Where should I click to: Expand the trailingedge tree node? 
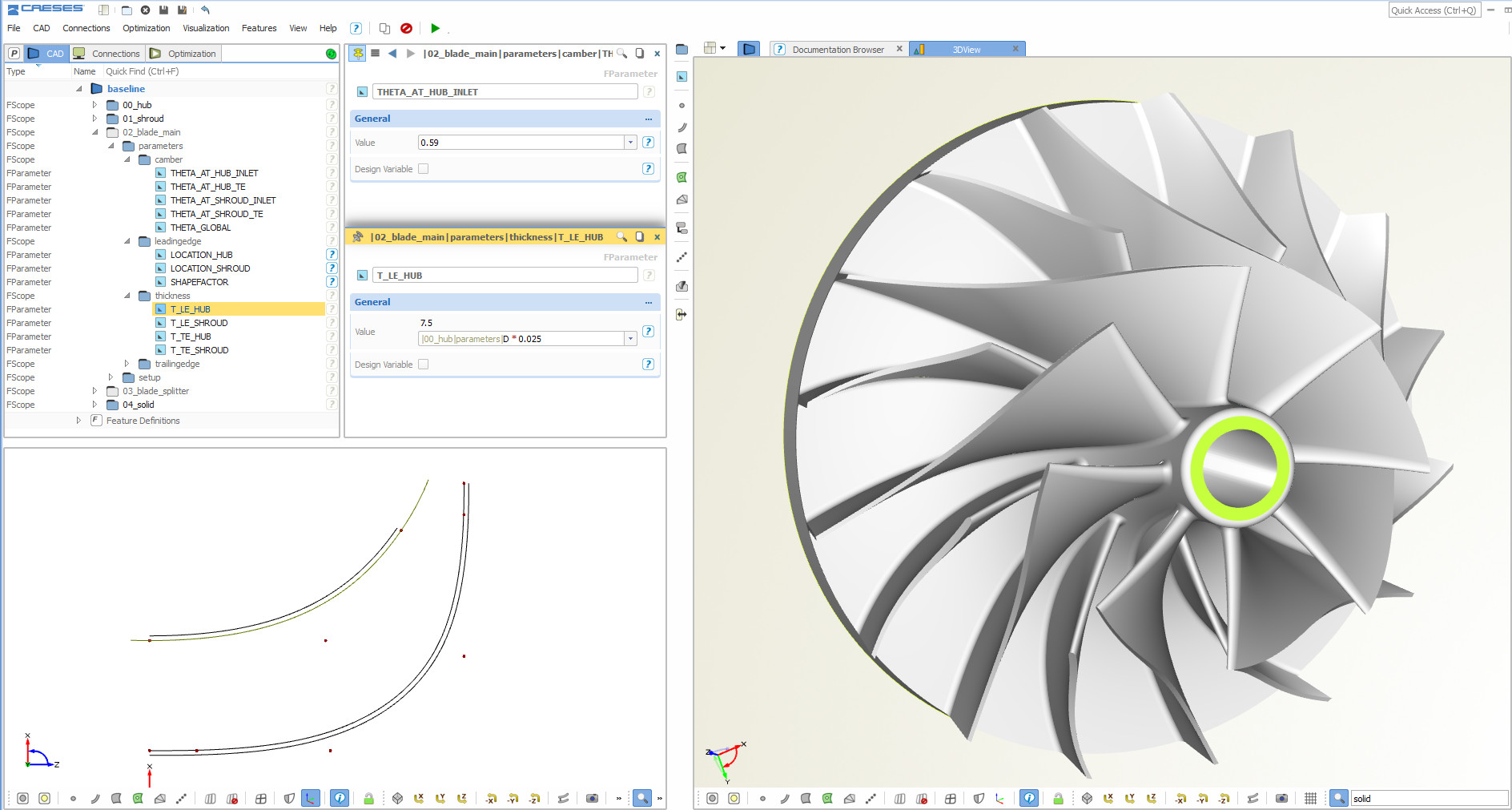point(128,363)
